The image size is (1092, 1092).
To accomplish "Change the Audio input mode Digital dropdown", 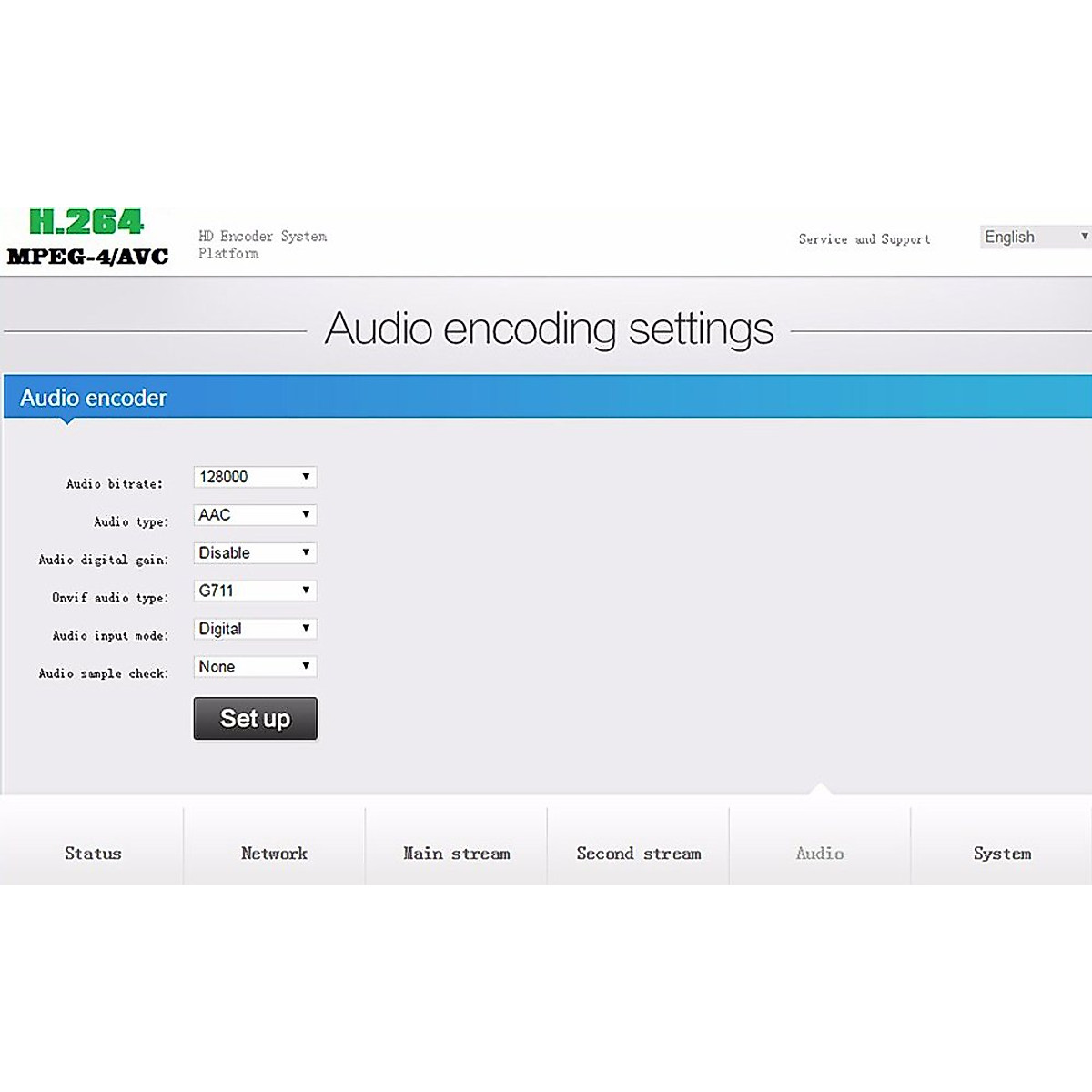I will [x=255, y=629].
